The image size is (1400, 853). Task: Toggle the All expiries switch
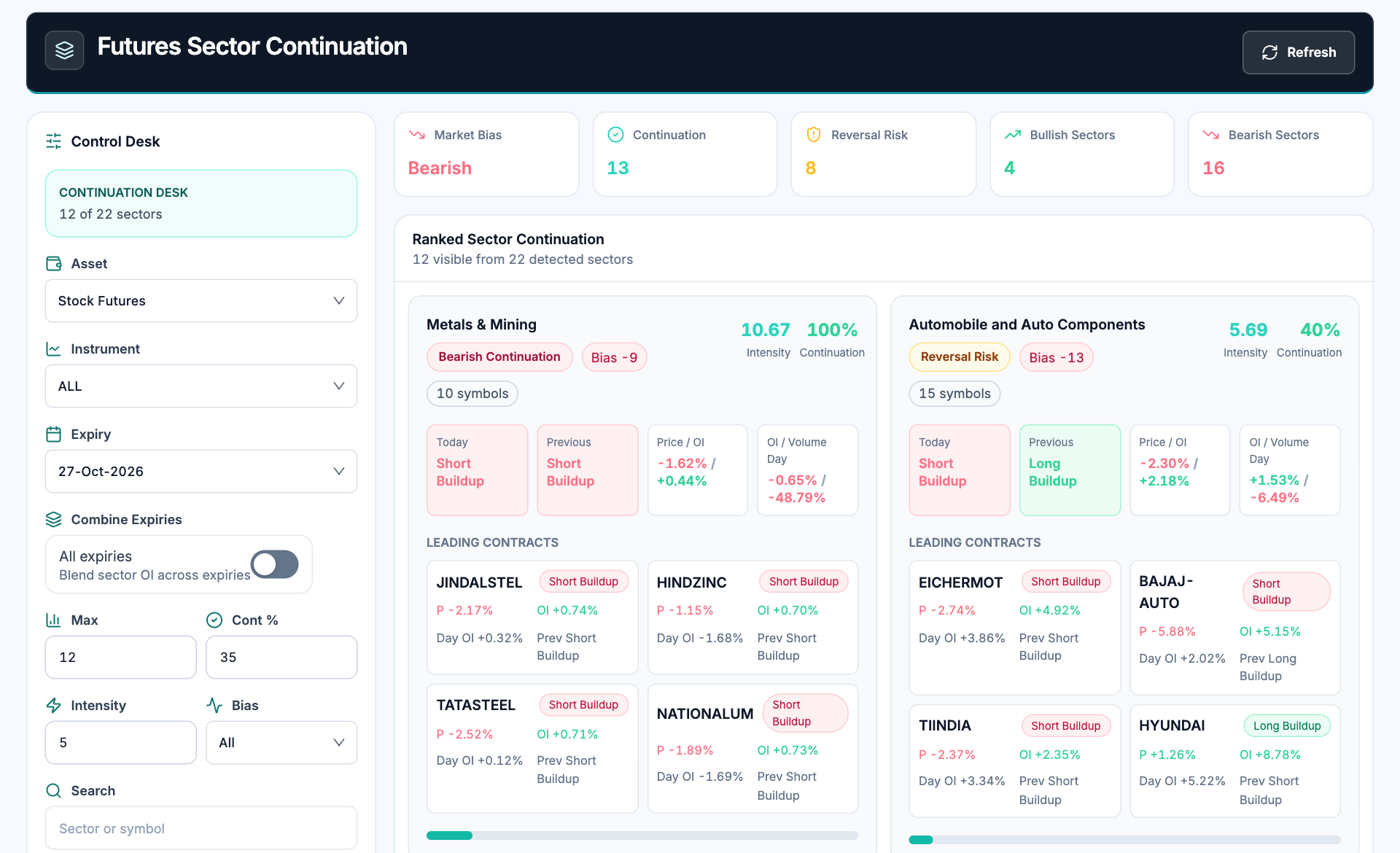pyautogui.click(x=275, y=564)
